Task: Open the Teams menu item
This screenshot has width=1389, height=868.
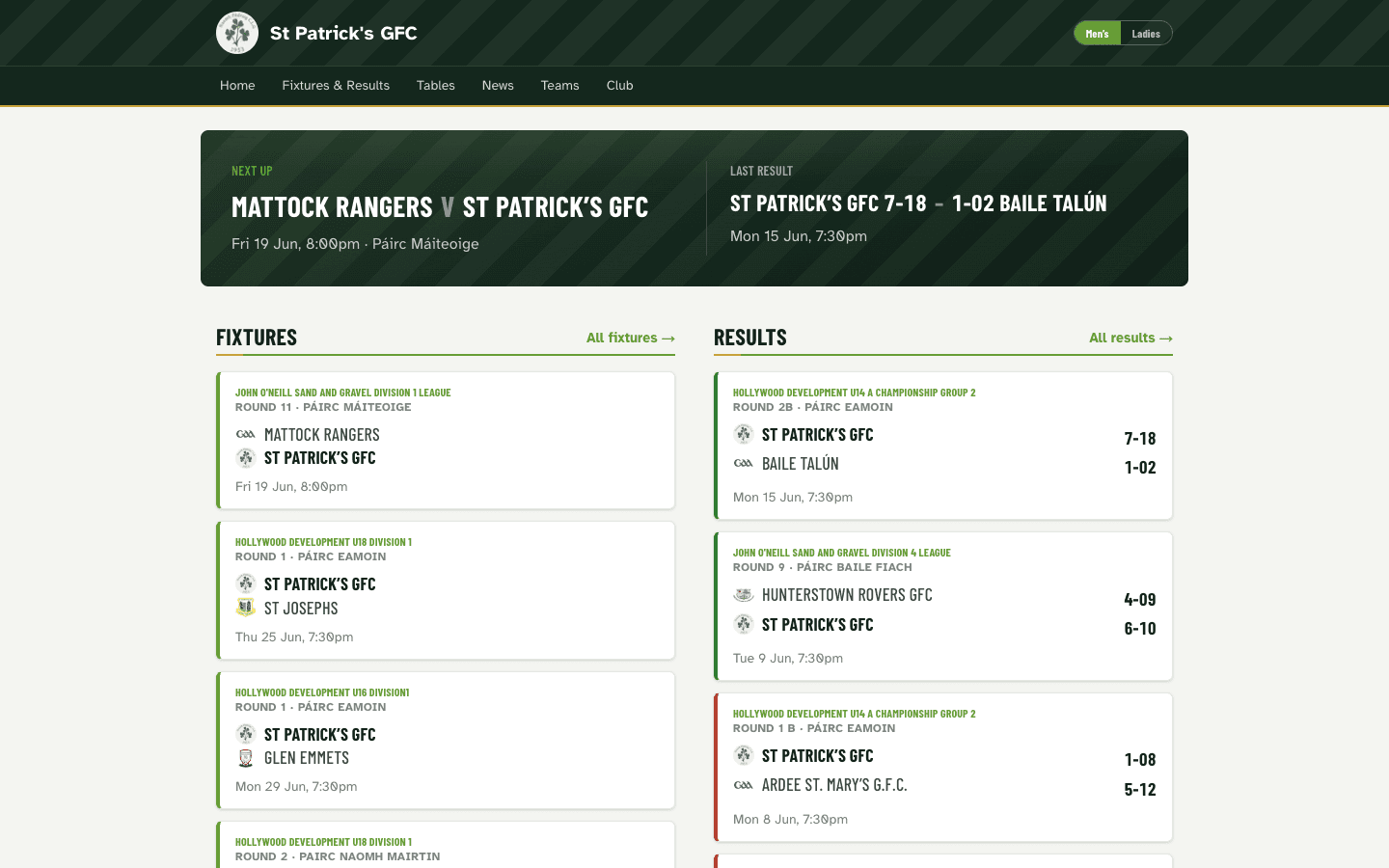Action: coord(560,86)
